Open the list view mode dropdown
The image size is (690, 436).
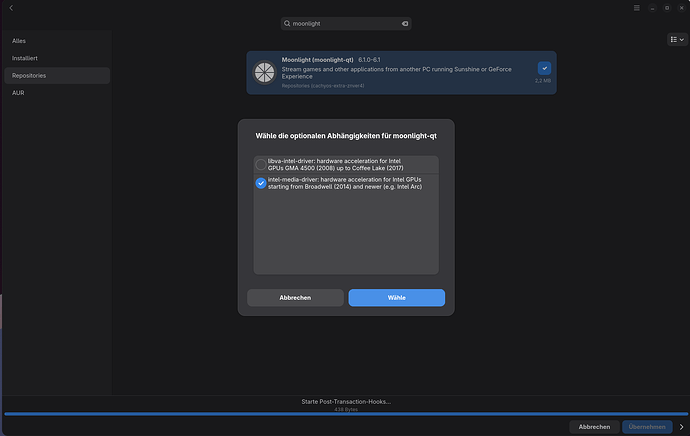[677, 40]
